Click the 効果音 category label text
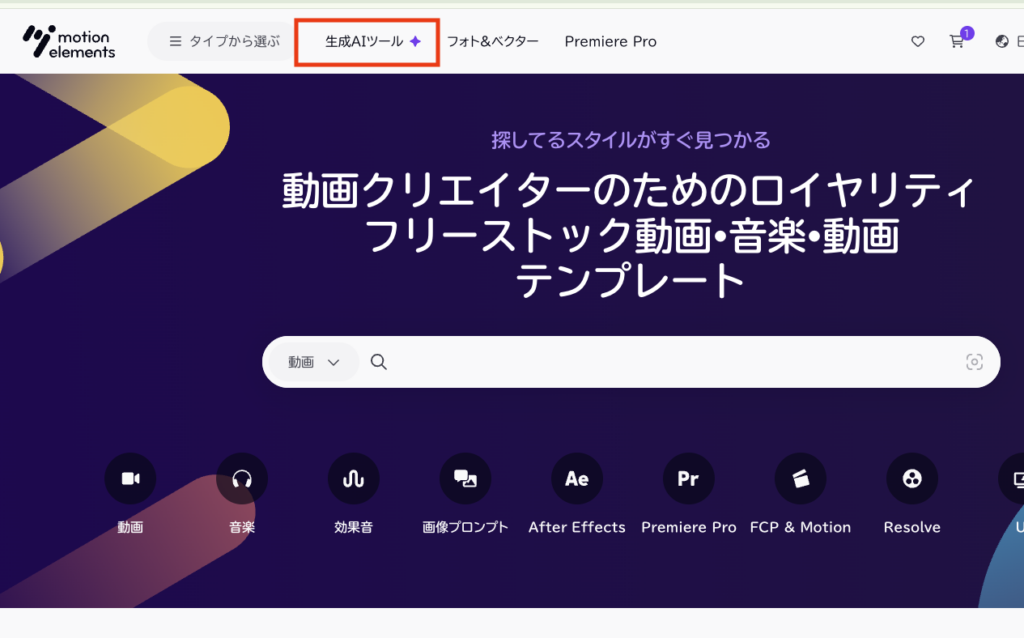This screenshot has width=1024, height=638. coord(353,527)
